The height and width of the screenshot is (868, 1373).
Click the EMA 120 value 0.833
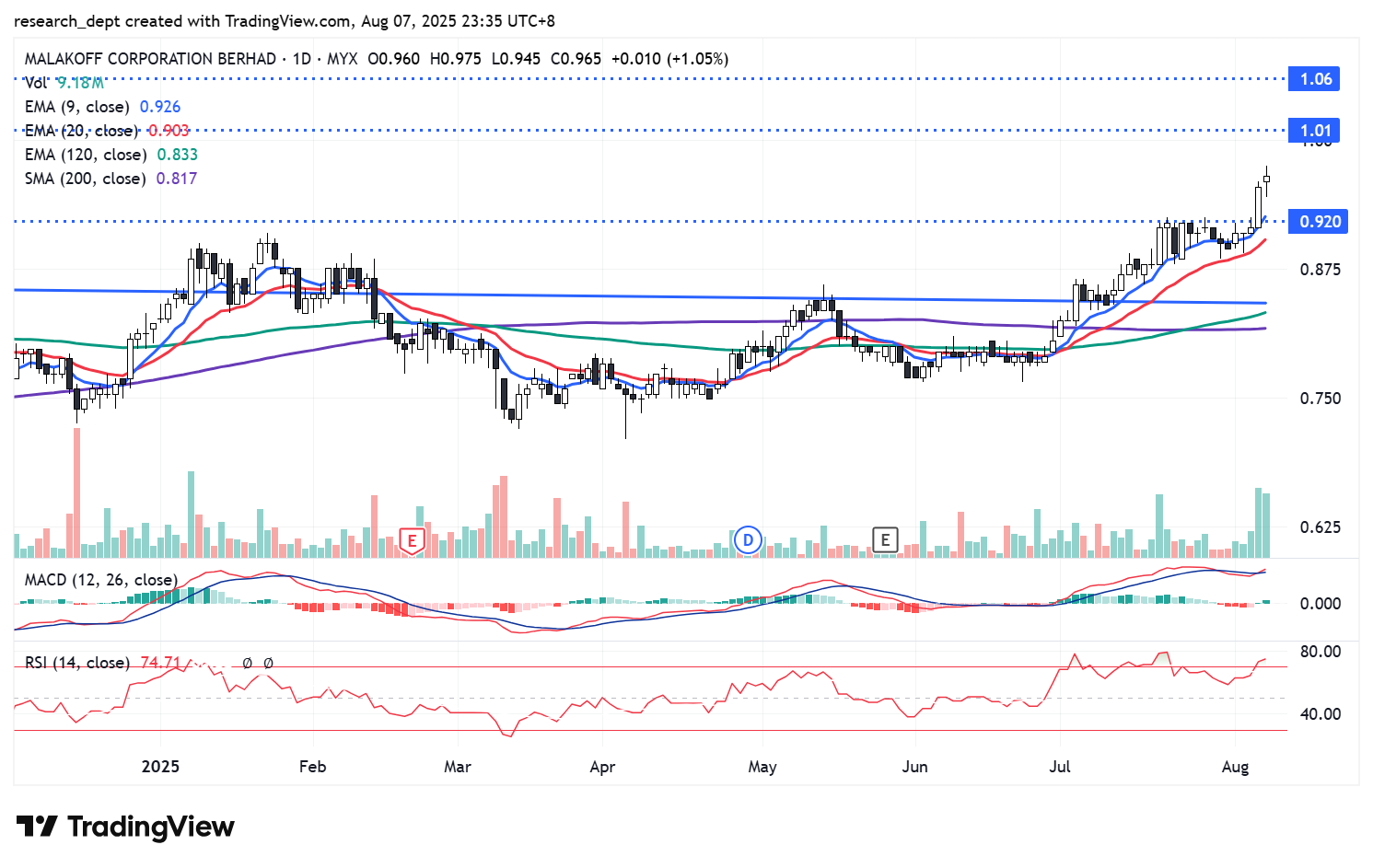pyautogui.click(x=178, y=155)
